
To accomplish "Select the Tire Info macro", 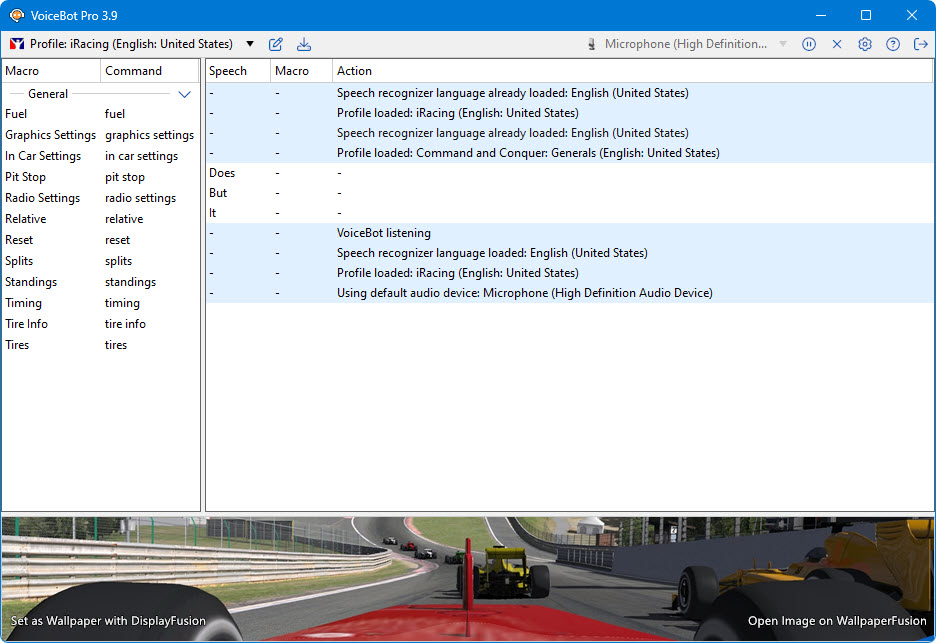I will pos(26,324).
